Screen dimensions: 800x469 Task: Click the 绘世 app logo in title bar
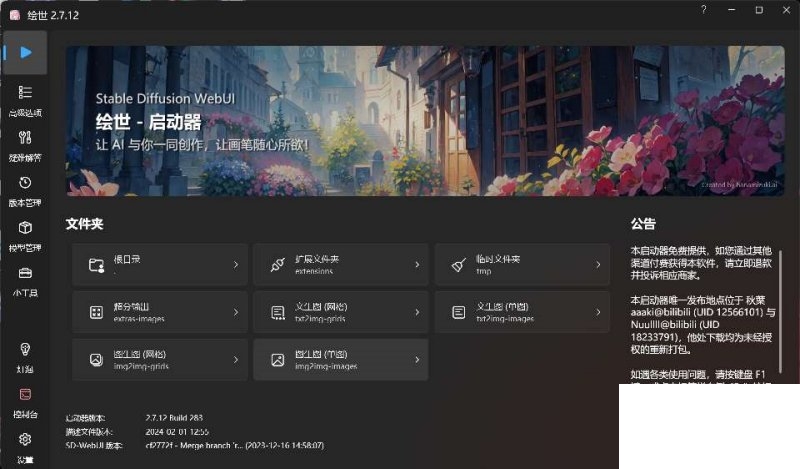(x=15, y=15)
